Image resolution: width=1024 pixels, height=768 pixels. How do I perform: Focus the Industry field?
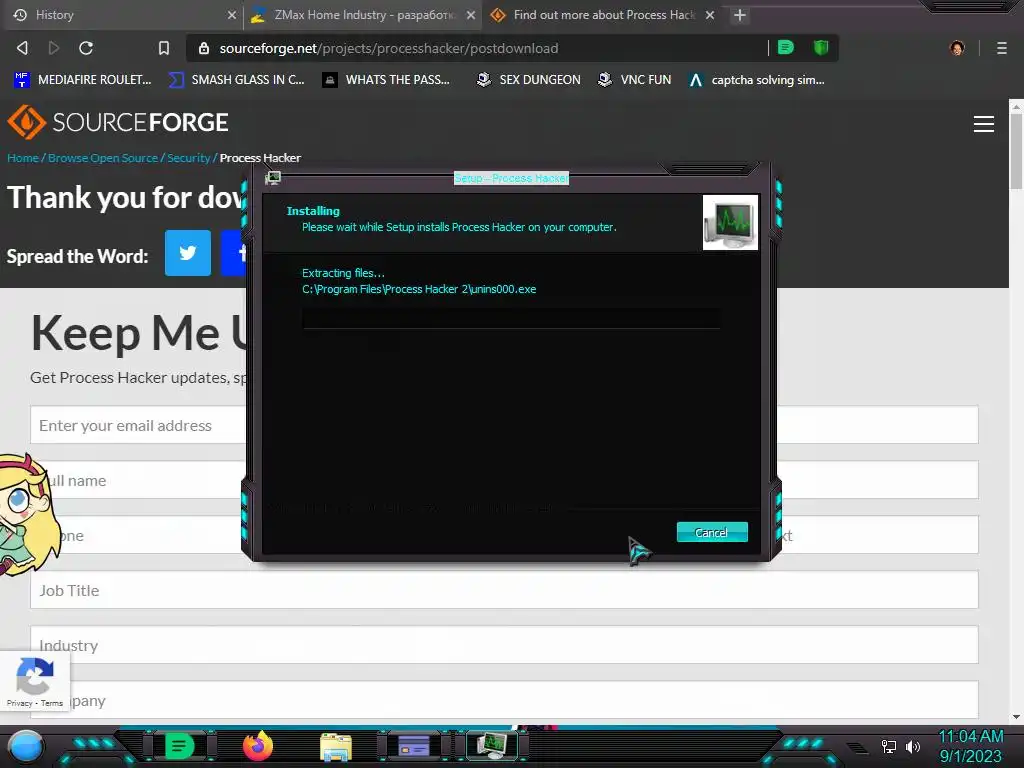pyautogui.click(x=504, y=645)
